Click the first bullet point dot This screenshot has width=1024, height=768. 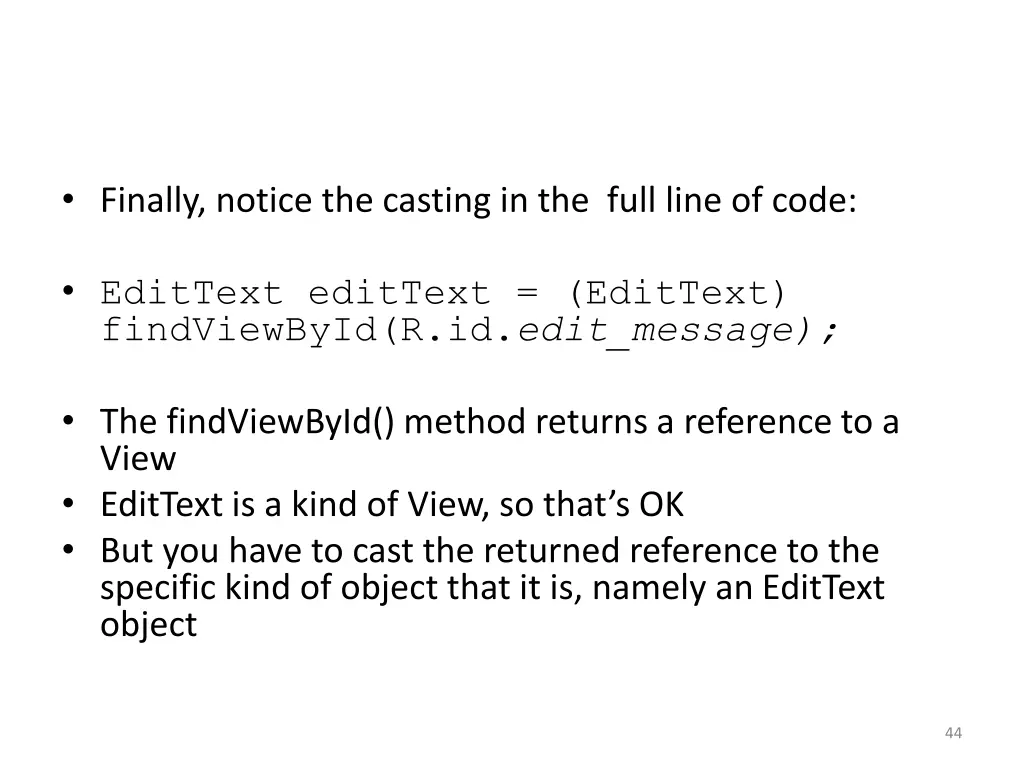coord(69,199)
